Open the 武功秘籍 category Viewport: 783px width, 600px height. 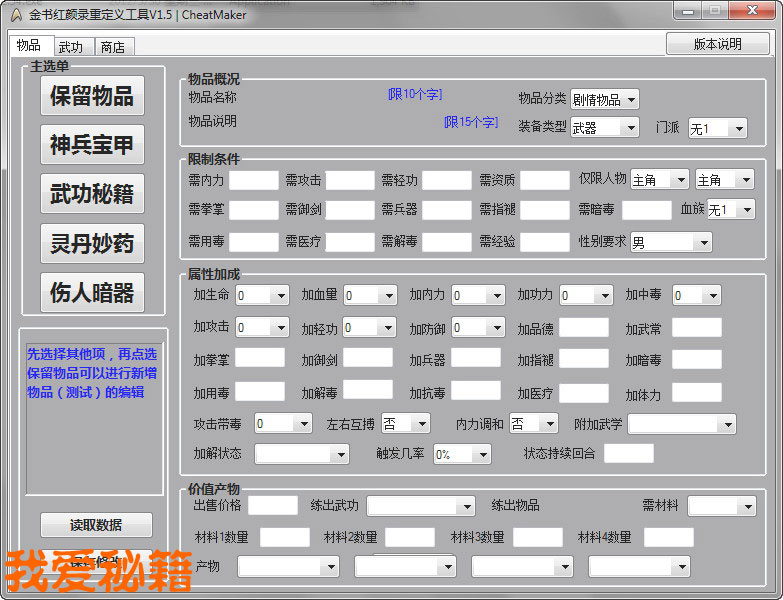pyautogui.click(x=92, y=194)
